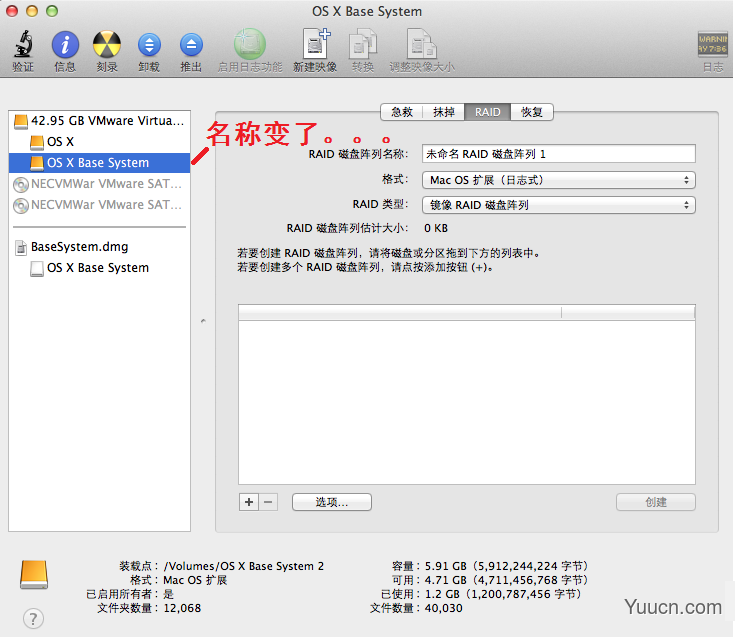Click the Unmount (卸载) toolbar icon

point(149,45)
